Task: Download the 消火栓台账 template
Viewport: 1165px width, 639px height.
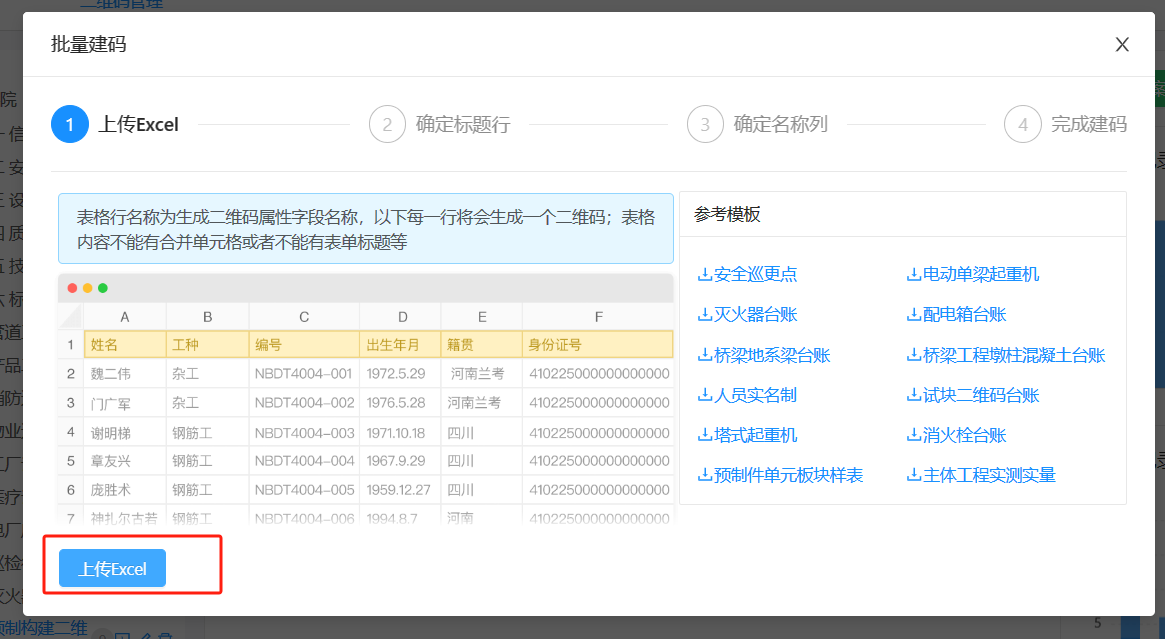Action: (958, 435)
